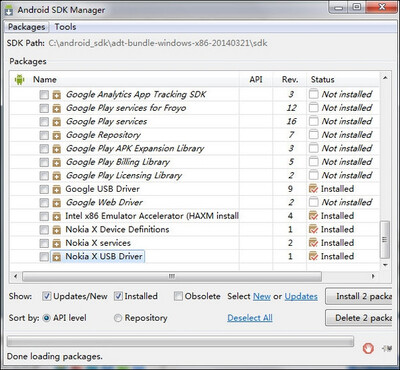400x370 pixels.
Task: Click package icon beside Google USB Driver
Action: tap(57, 189)
